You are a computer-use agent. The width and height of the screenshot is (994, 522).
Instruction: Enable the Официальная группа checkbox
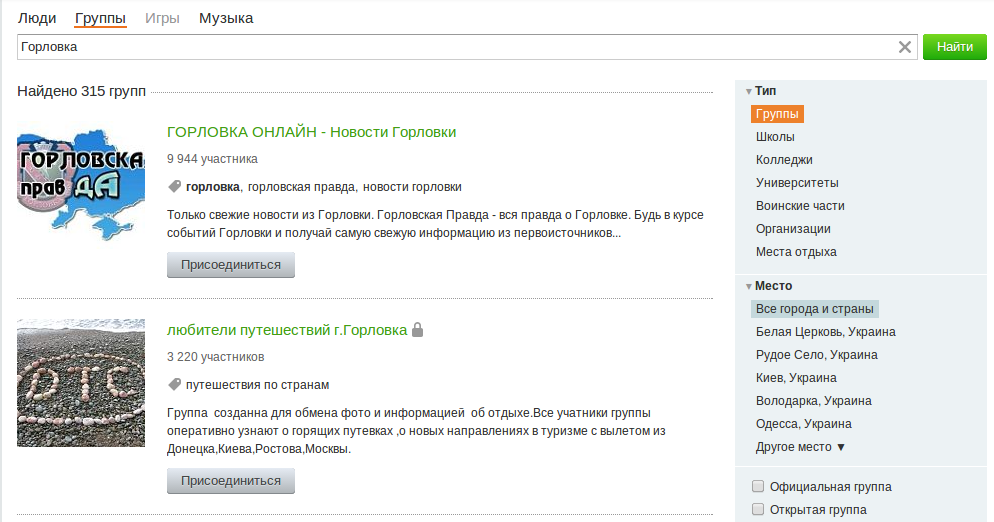pos(758,486)
